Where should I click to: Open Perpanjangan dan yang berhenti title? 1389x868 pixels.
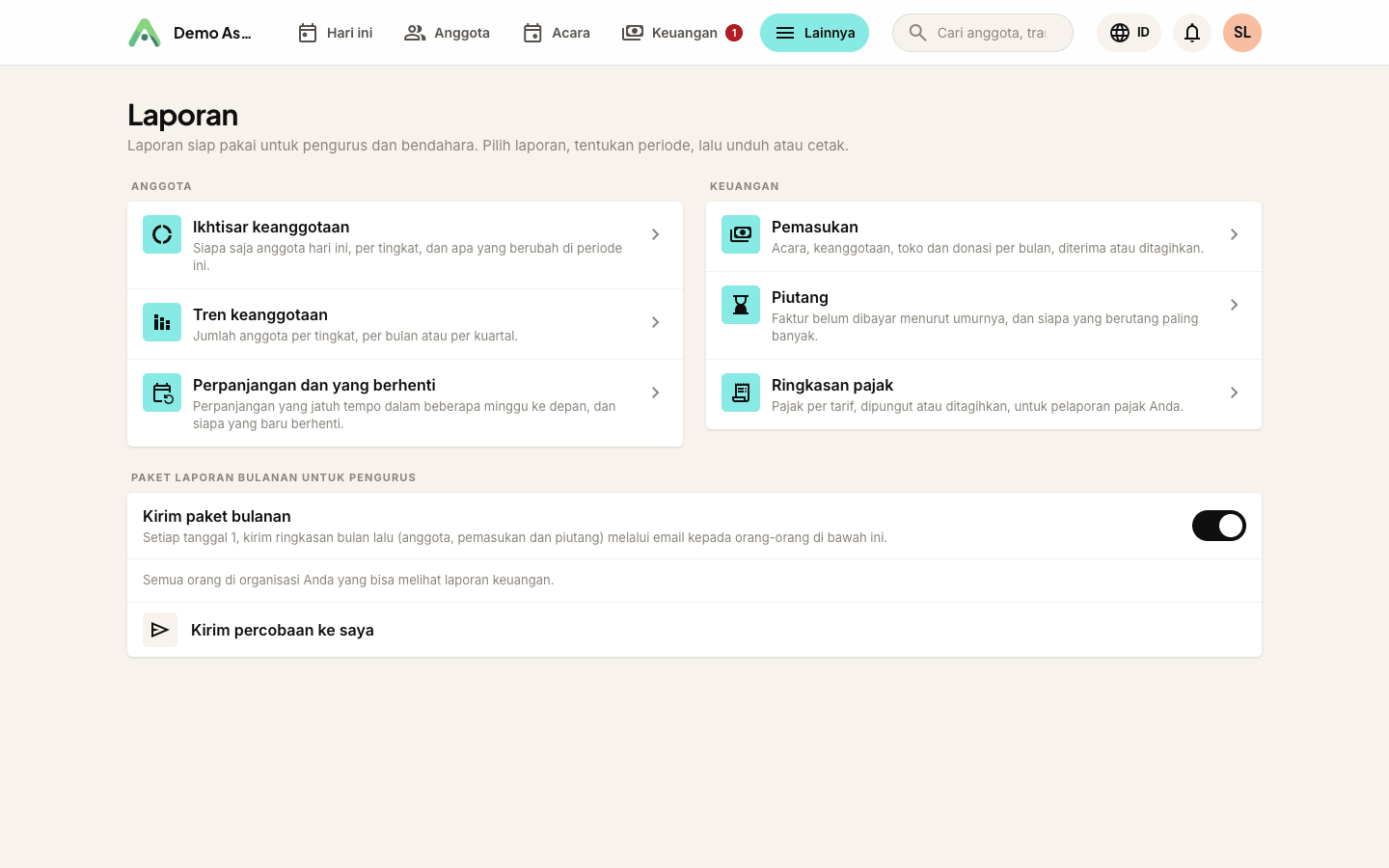[314, 385]
